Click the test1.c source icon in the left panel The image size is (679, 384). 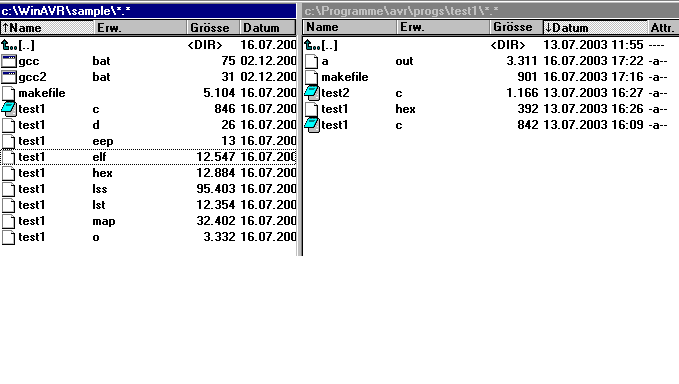9,109
